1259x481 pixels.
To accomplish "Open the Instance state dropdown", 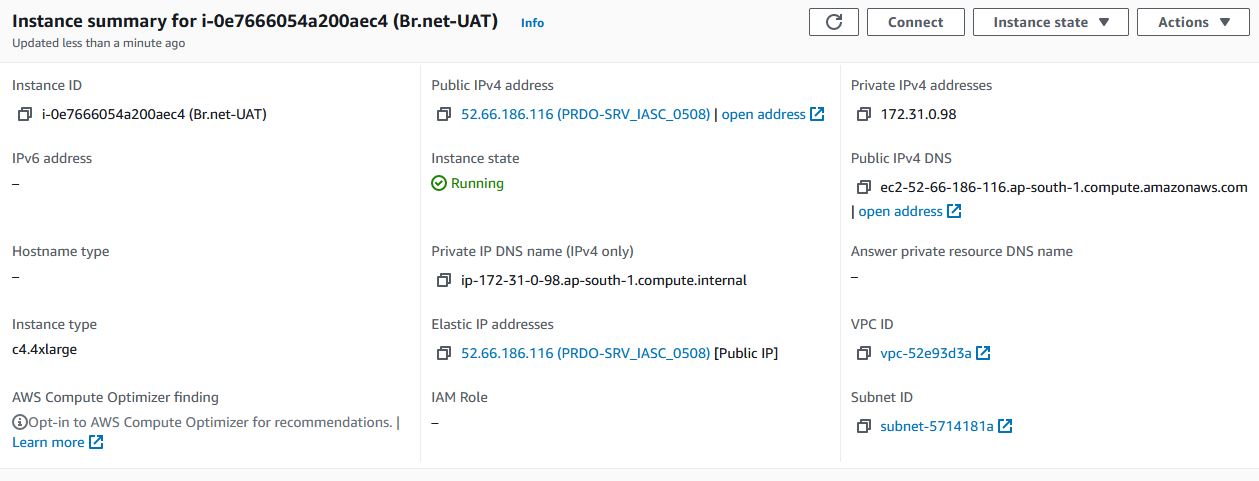I will coord(1050,22).
